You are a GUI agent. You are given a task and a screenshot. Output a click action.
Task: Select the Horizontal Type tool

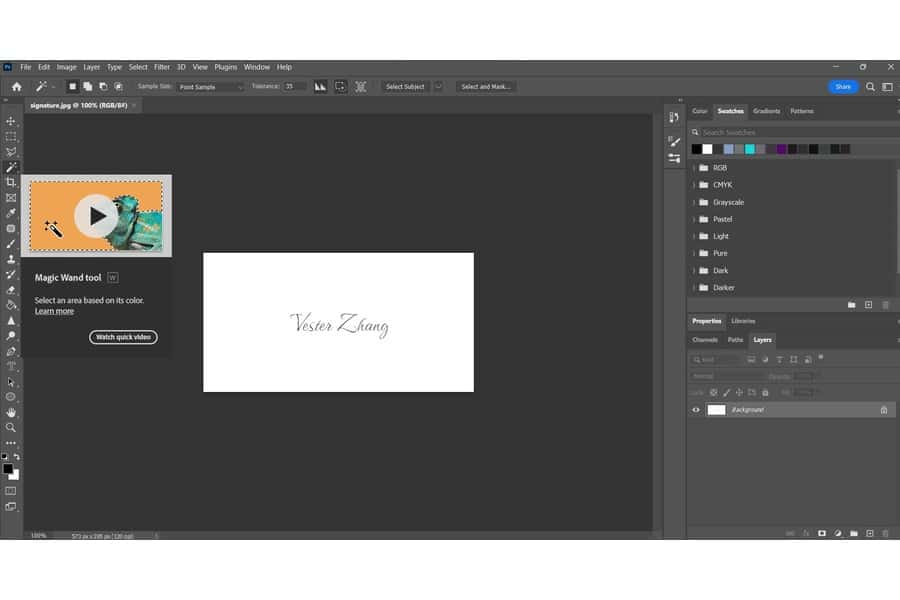(11, 366)
